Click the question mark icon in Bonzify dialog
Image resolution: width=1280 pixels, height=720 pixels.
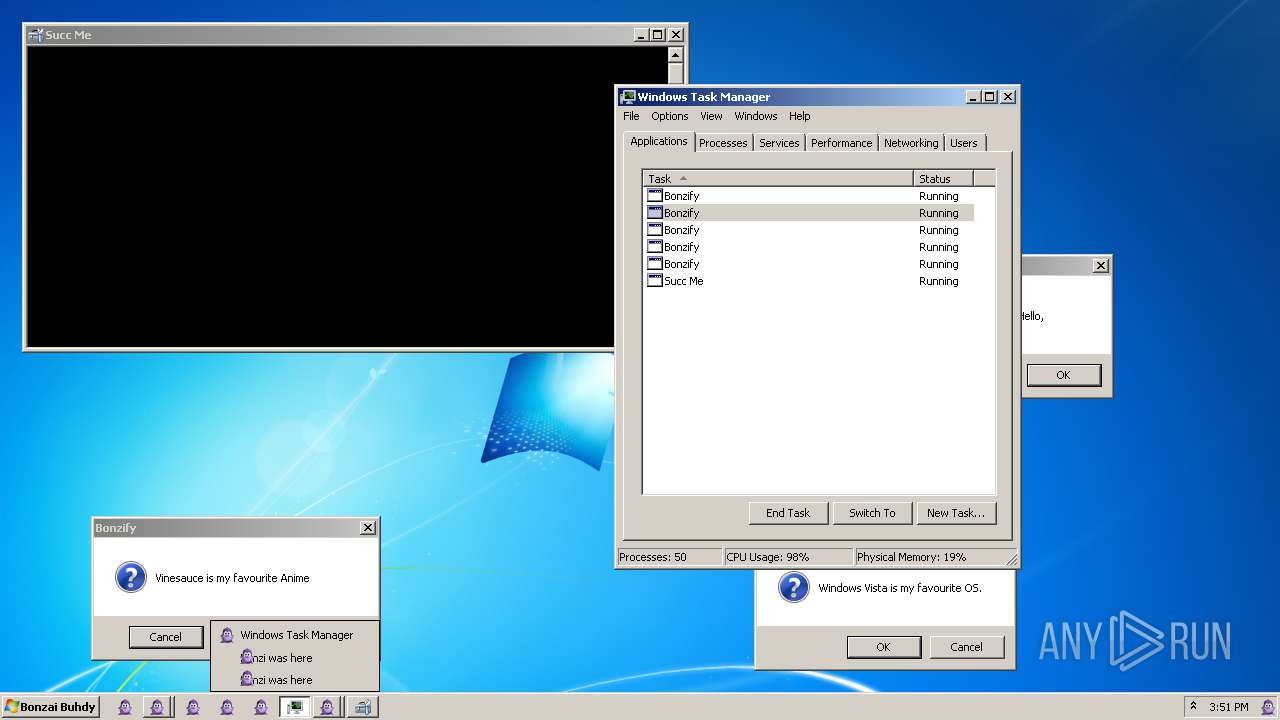pos(131,577)
